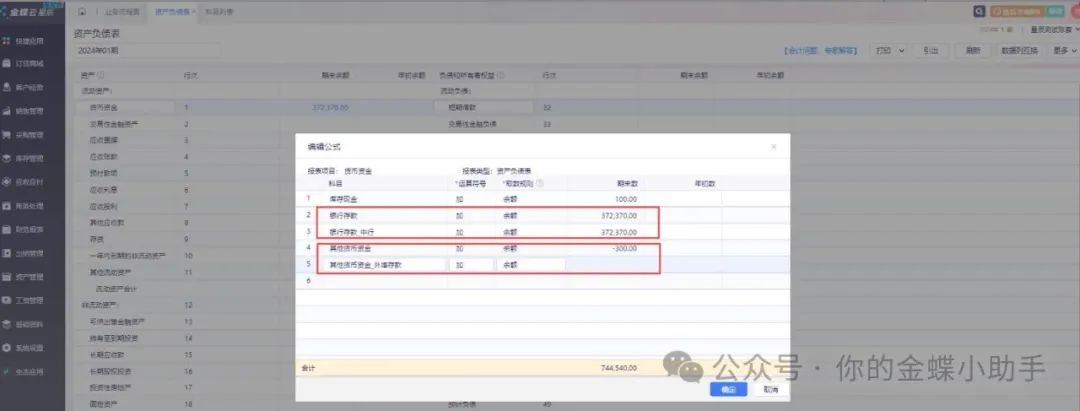Open 库存管理 in the left sidebar

[7, 158]
